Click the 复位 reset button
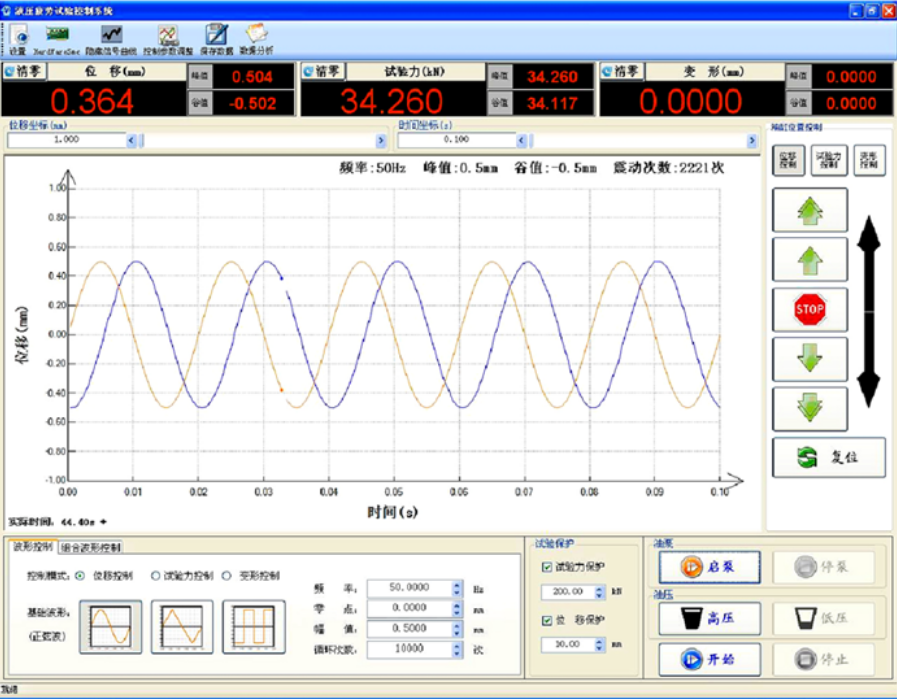This screenshot has height=699, width=897. 828,457
